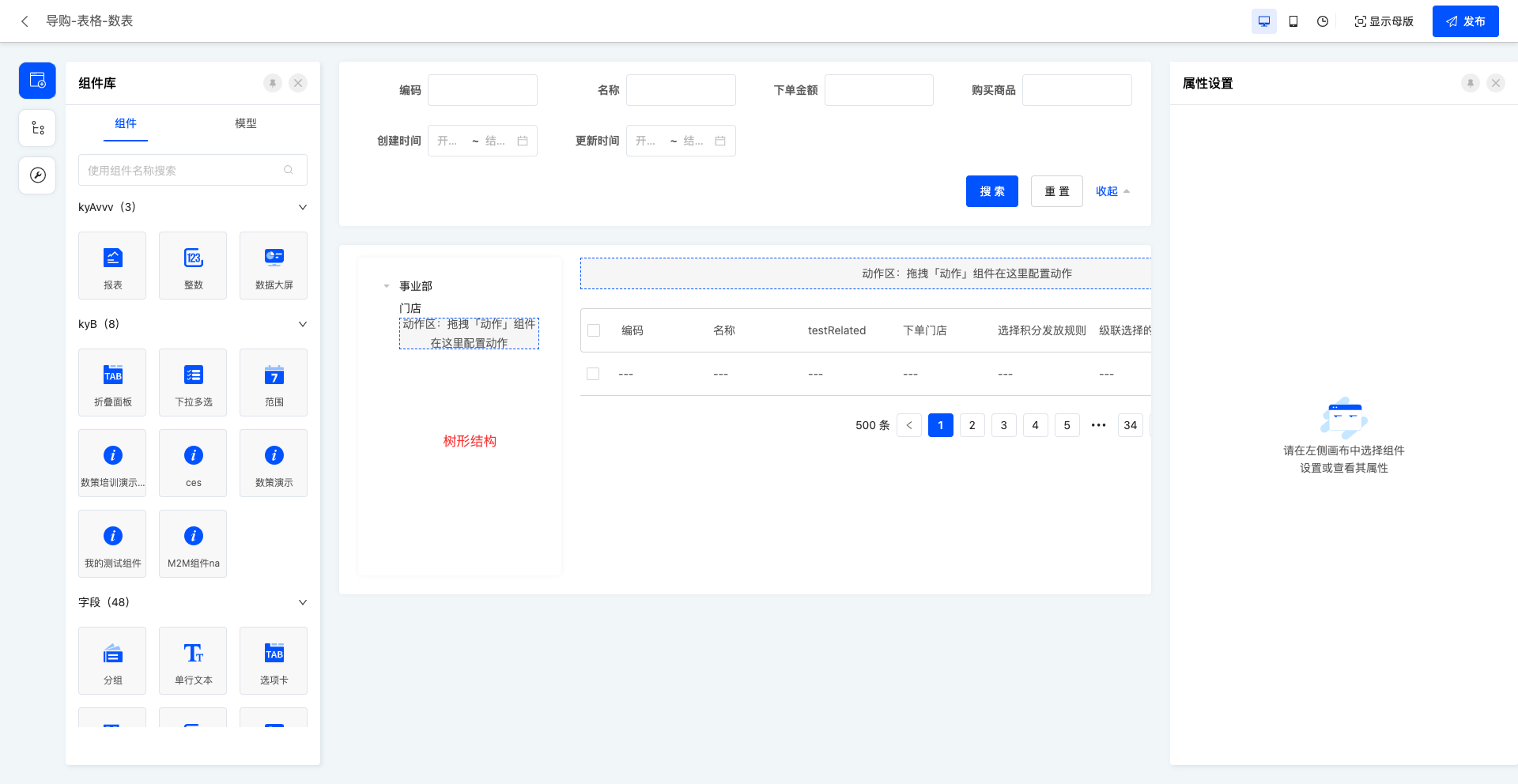
Task: Open the wrench settings tool in left rail
Action: tap(37, 175)
